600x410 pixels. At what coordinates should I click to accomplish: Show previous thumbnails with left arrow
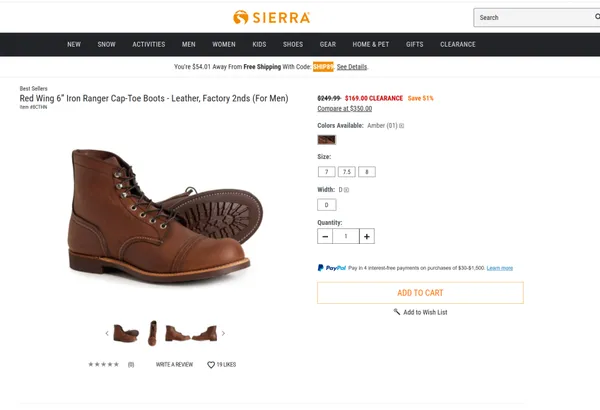pos(107,333)
